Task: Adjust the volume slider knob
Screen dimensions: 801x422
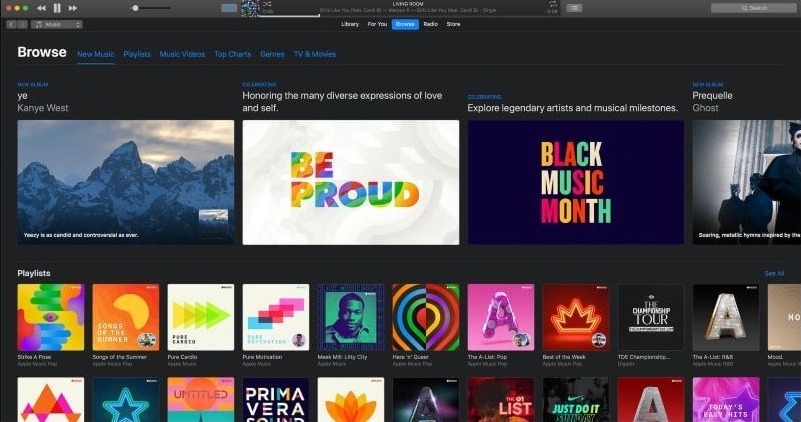Action: point(135,8)
